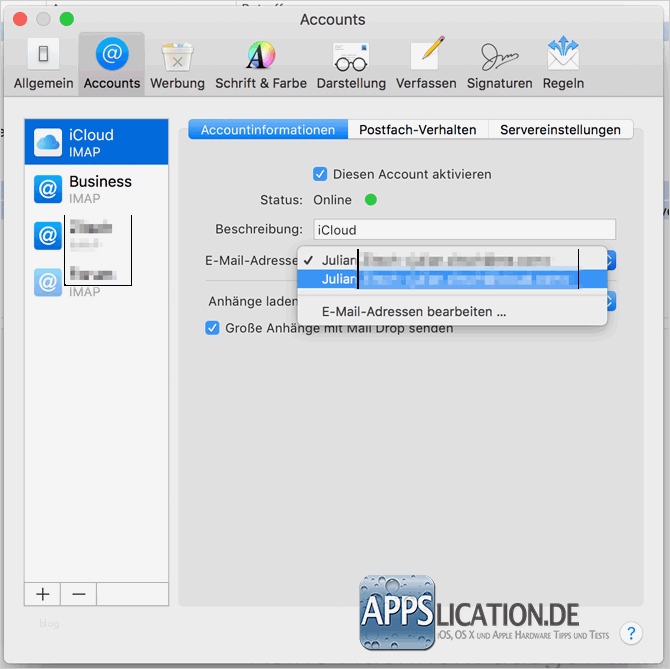Click the Beschreibung text field
The height and width of the screenshot is (669, 670).
[464, 230]
